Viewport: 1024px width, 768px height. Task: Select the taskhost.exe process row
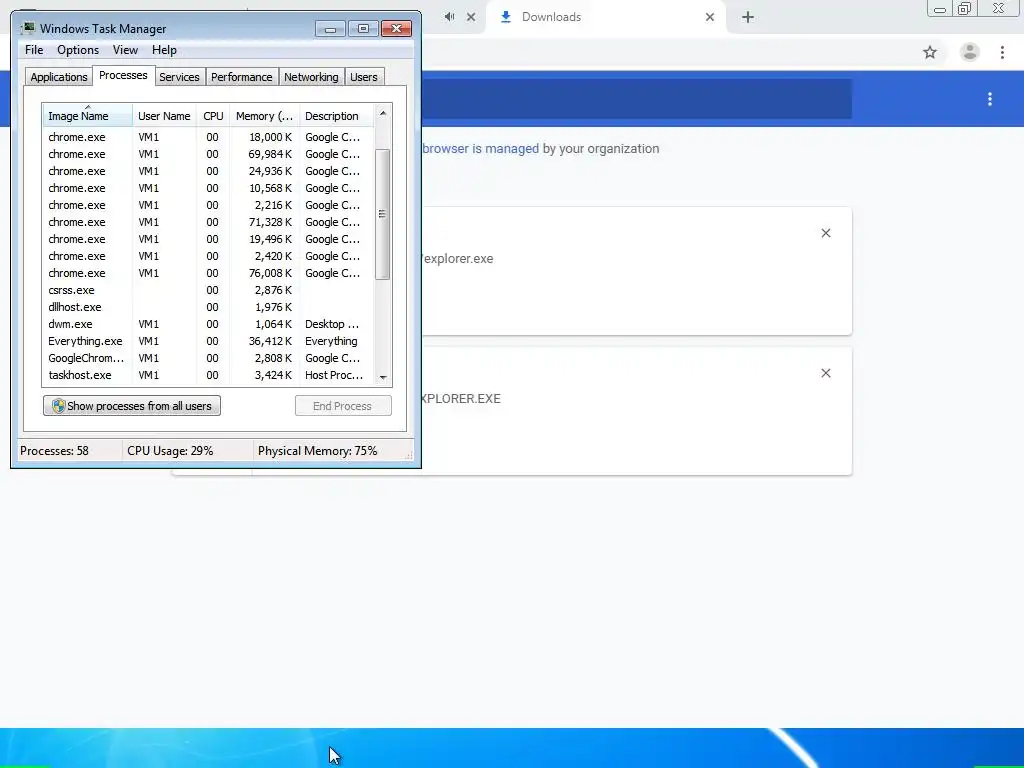tap(208, 375)
